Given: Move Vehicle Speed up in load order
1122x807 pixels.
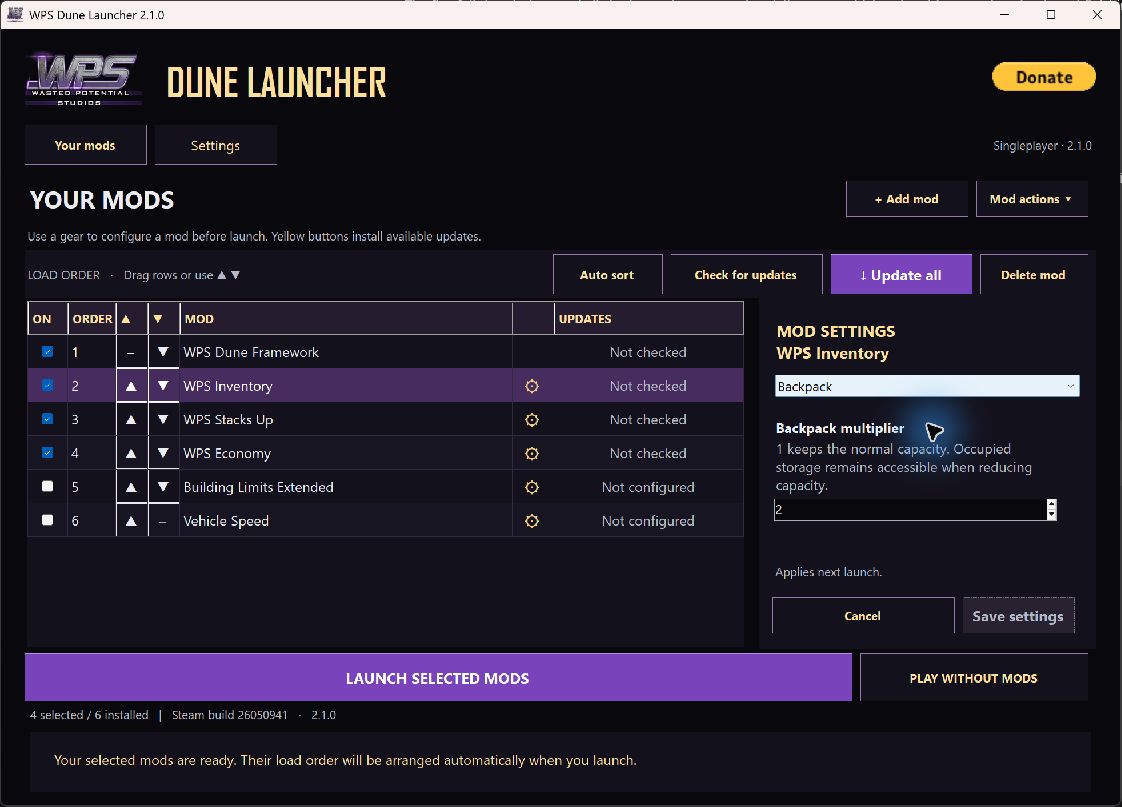Looking at the screenshot, I should coord(131,521).
